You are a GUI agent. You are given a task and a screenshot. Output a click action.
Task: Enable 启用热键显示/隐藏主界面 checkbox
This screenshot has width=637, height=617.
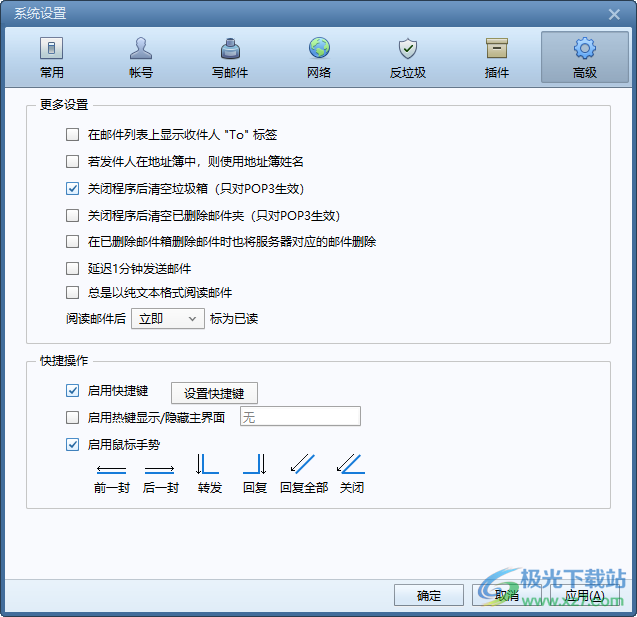click(x=72, y=418)
